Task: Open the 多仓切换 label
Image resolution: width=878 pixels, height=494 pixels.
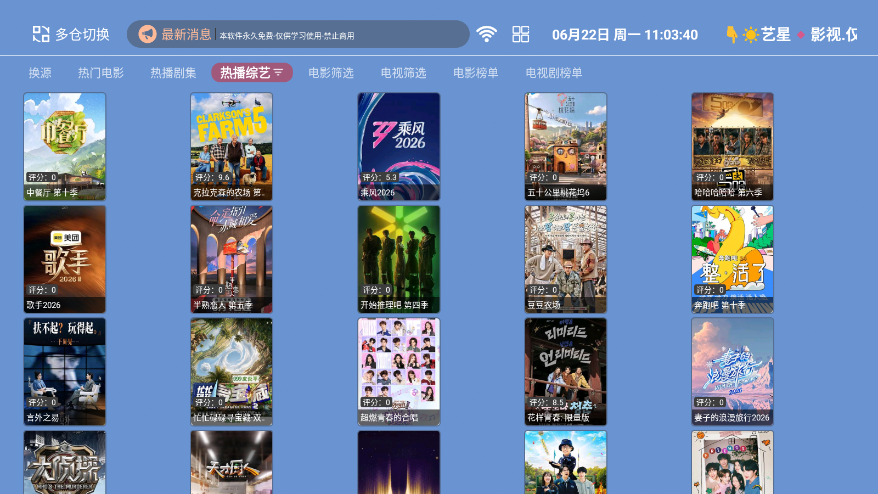Action: [x=82, y=35]
